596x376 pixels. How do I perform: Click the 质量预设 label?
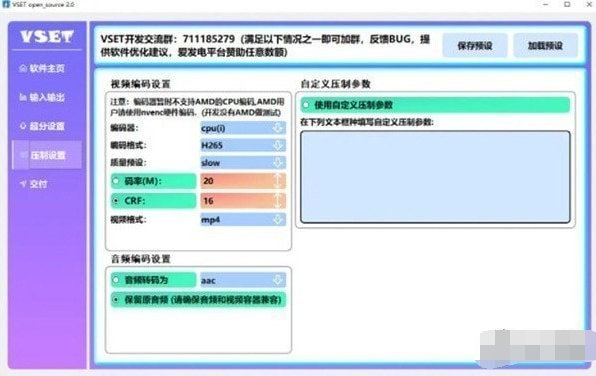(x=128, y=163)
